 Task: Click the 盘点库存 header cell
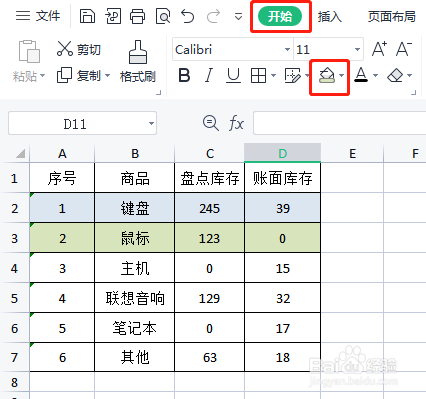pyautogui.click(x=210, y=178)
